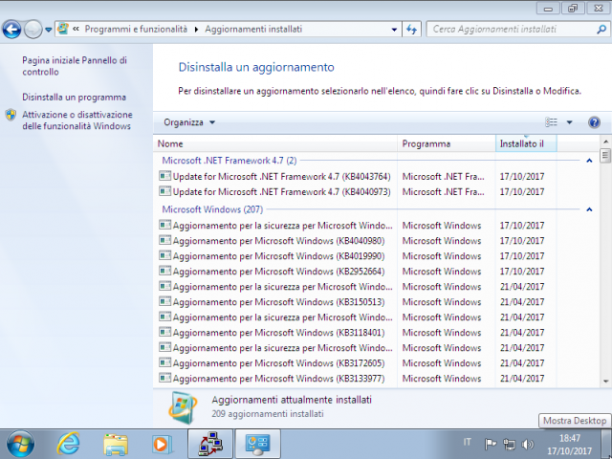This screenshot has height=459, width=612.
Task: Sort by the Nome column header
Action: point(275,144)
